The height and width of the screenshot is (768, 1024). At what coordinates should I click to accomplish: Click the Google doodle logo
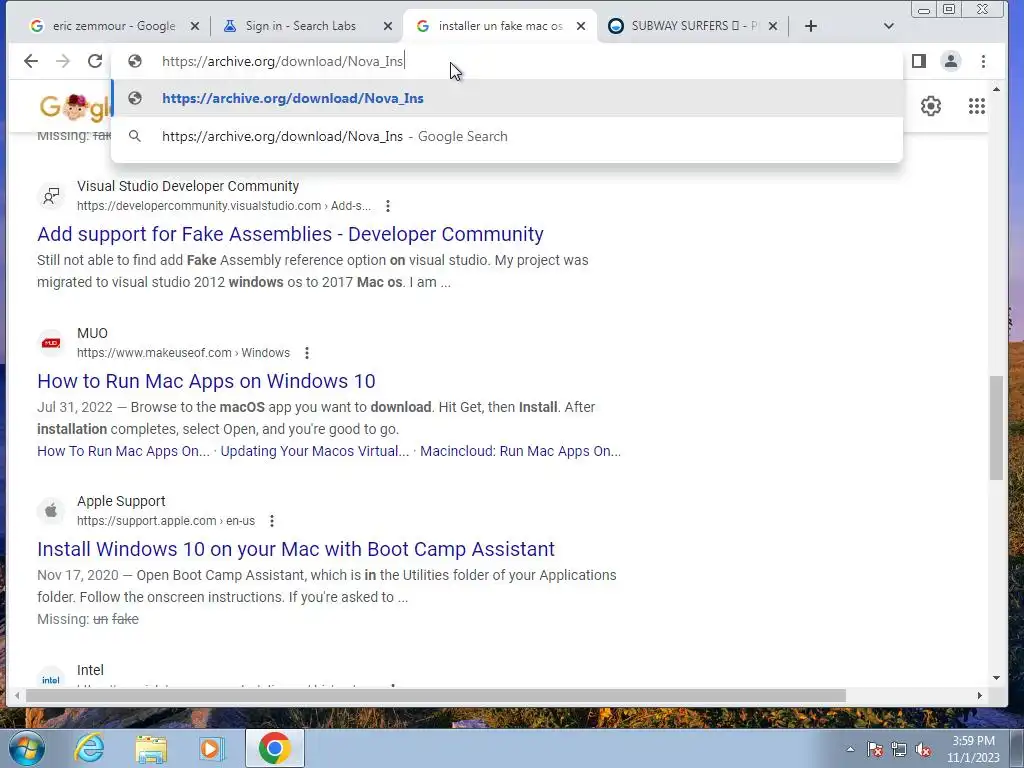[x=74, y=106]
